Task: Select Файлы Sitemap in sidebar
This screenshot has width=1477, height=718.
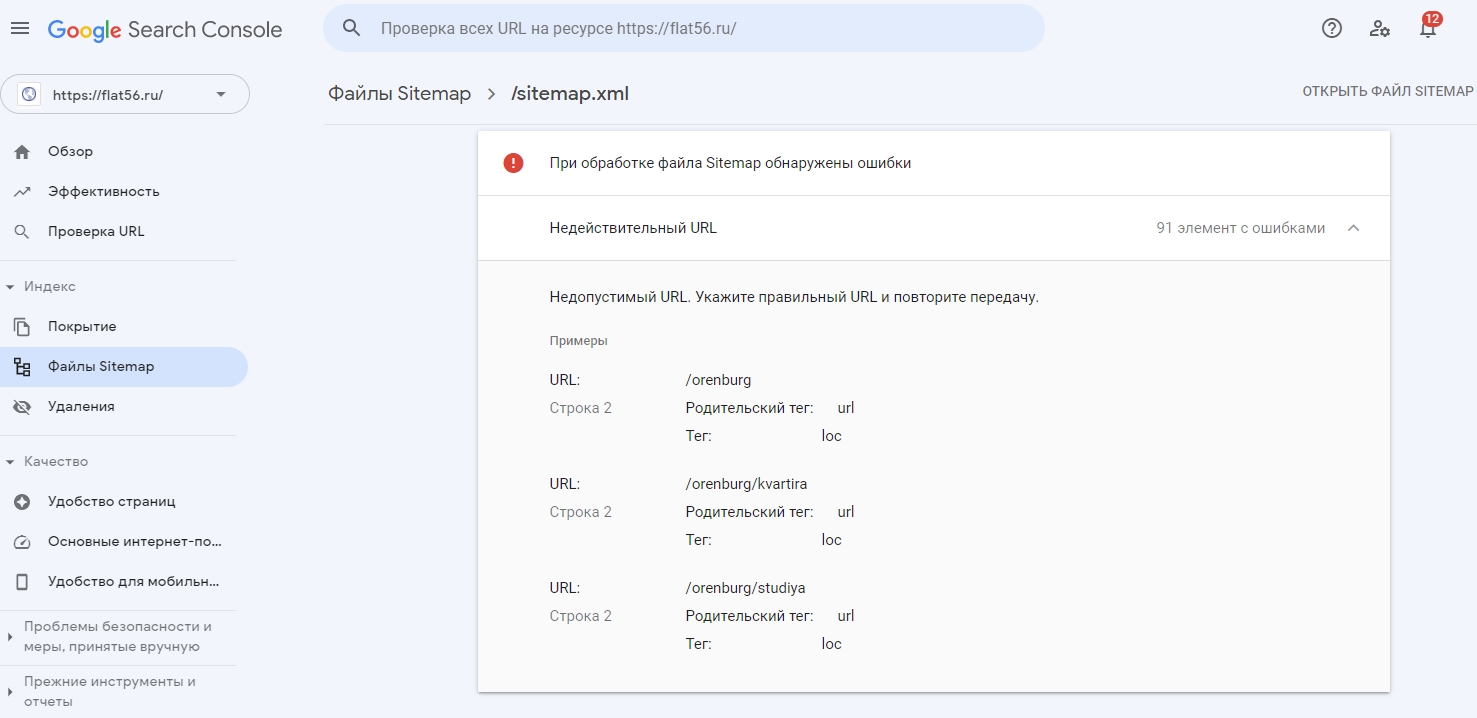Action: (123, 367)
